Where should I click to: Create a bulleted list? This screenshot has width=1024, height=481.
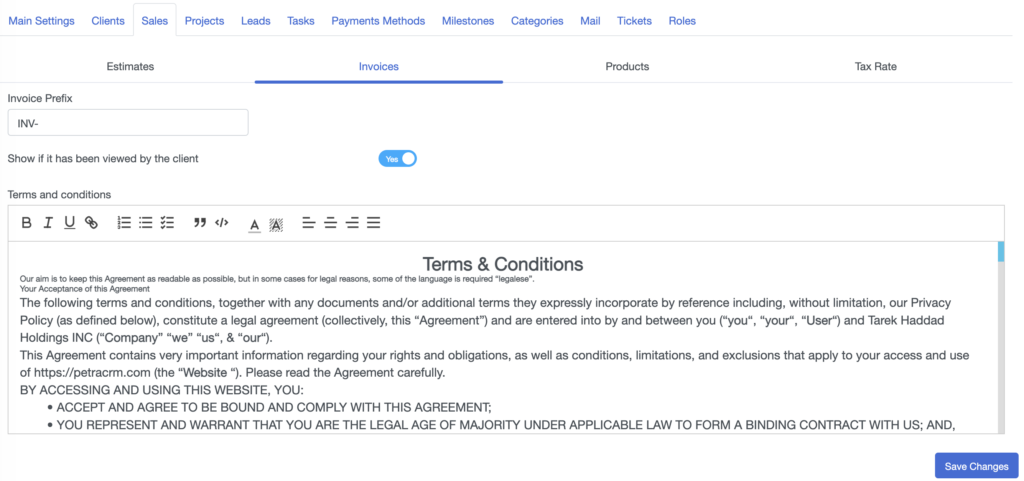(x=146, y=223)
